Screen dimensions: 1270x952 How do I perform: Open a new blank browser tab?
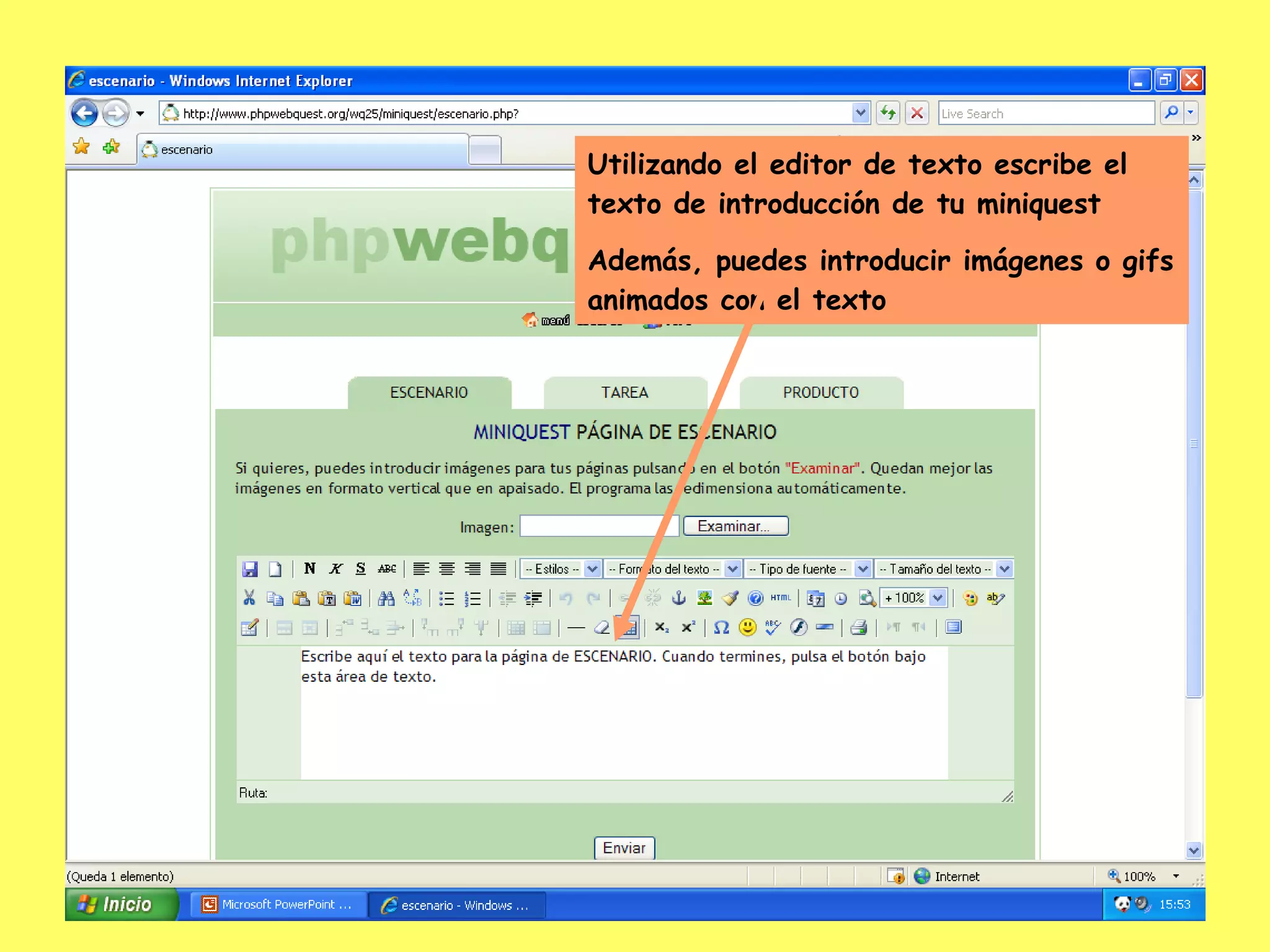click(485, 150)
